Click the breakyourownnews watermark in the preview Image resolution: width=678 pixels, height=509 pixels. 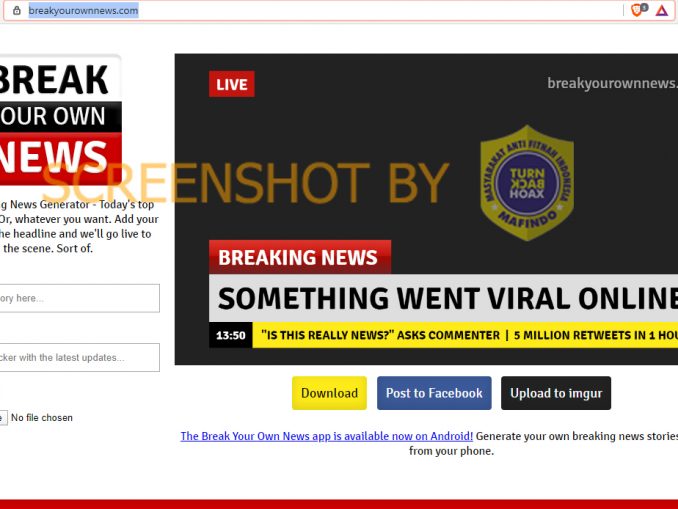[612, 83]
